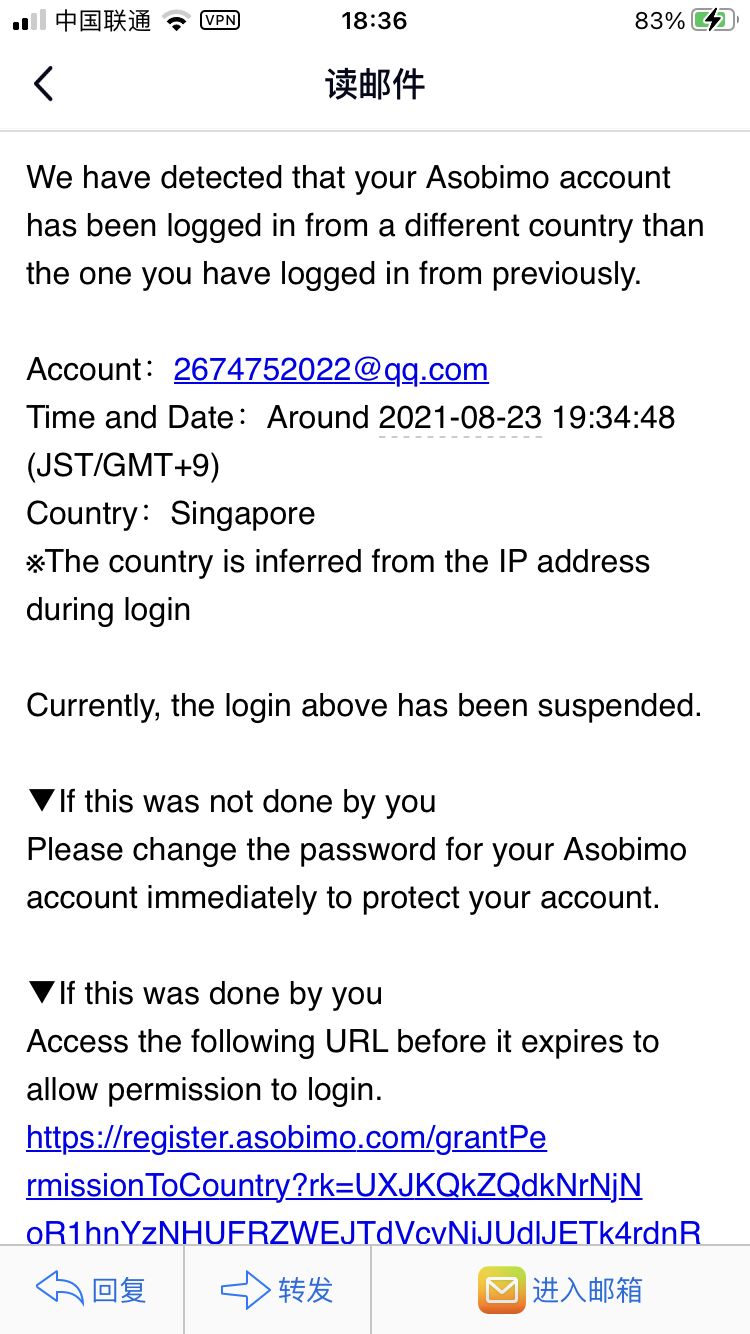Tap the reply arrow icon
This screenshot has height=1334, width=750.
click(59, 1289)
